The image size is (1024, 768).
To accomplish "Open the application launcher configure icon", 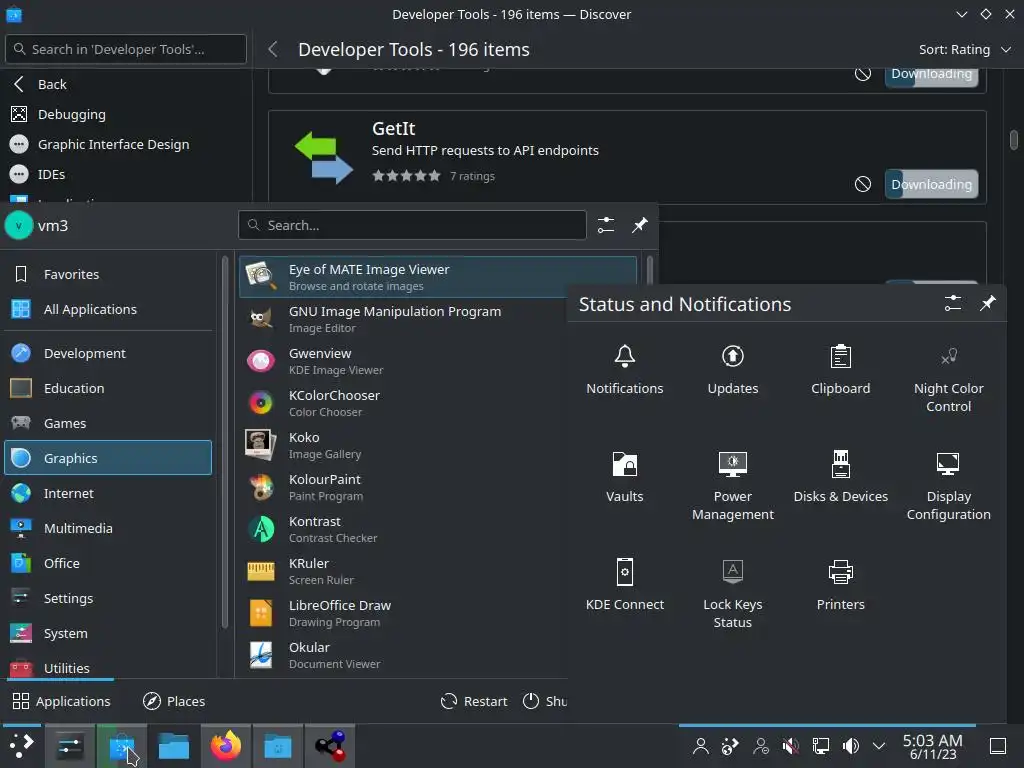I will [x=605, y=225].
